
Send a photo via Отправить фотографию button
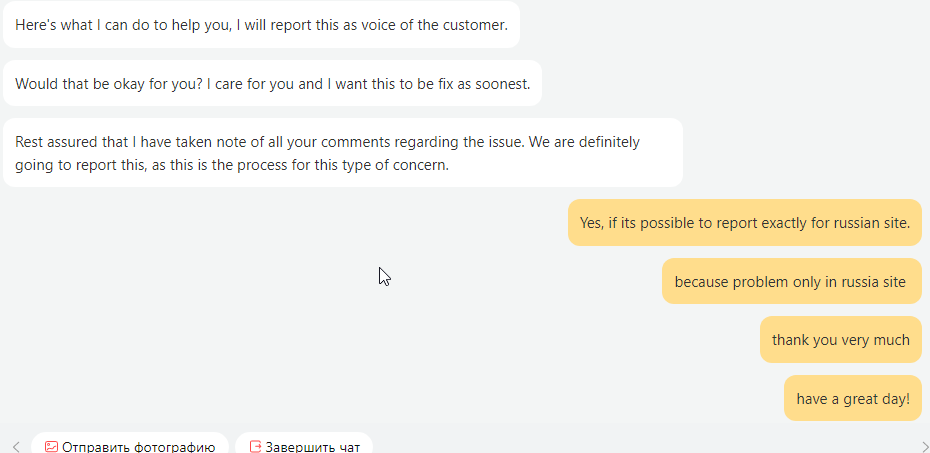pos(130,443)
